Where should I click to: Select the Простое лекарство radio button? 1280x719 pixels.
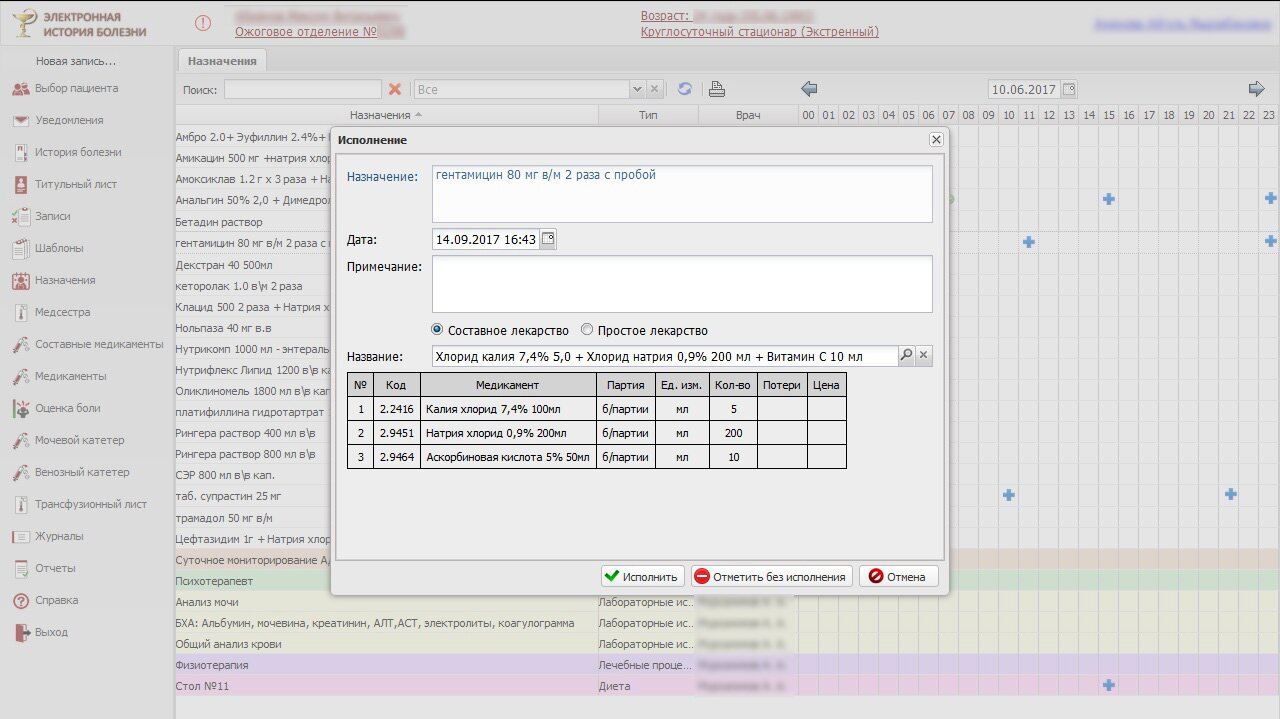587,330
